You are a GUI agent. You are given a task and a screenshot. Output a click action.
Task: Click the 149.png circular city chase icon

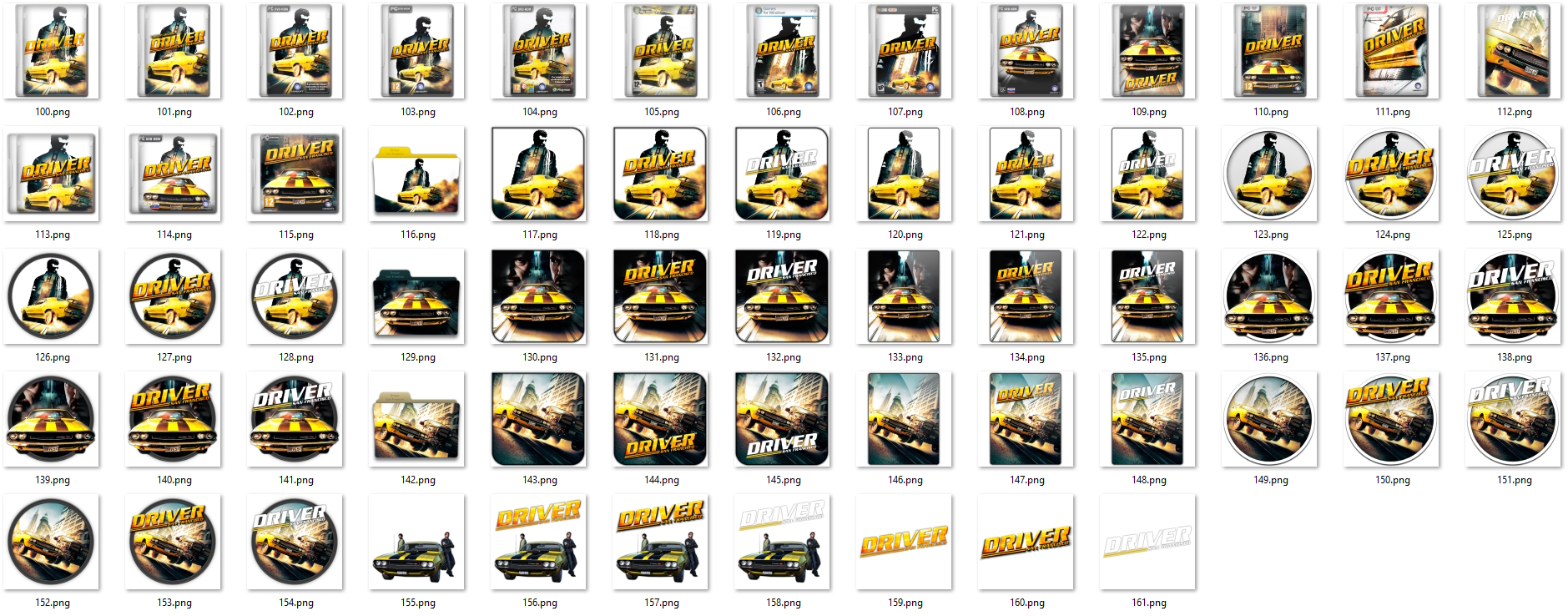tap(1270, 419)
